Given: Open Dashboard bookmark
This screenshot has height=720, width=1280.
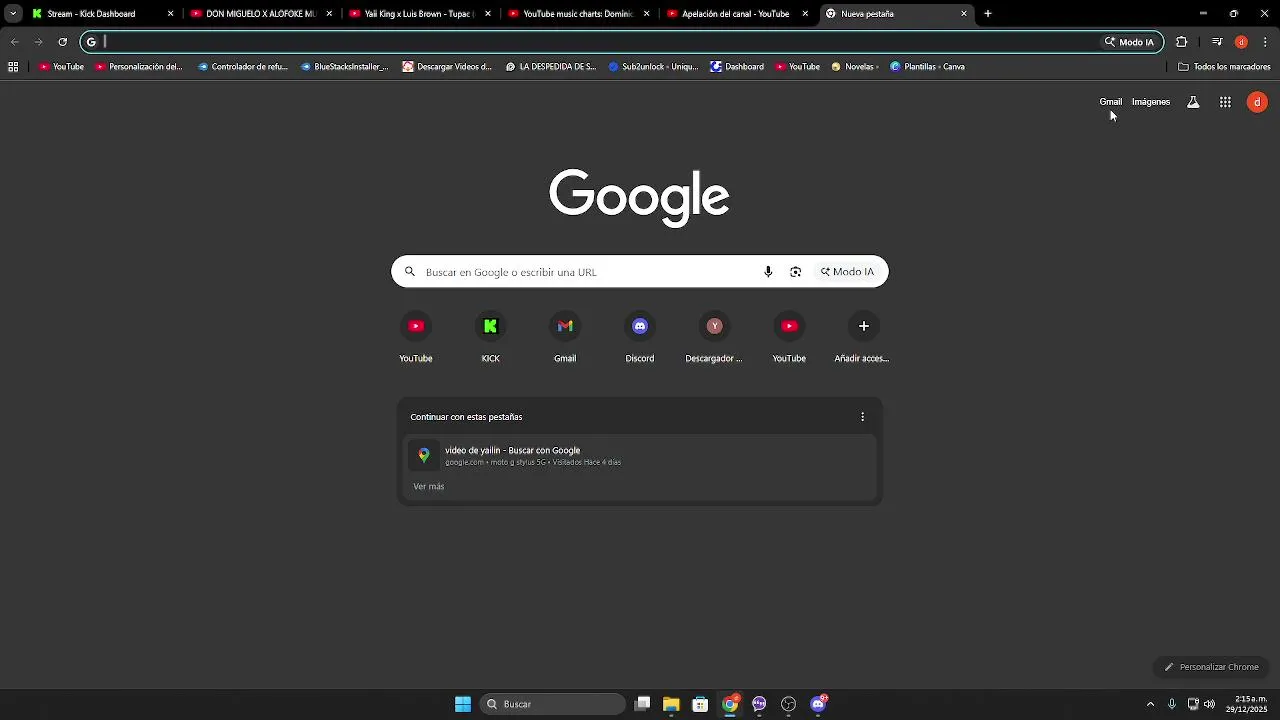Looking at the screenshot, I should click(x=737, y=67).
